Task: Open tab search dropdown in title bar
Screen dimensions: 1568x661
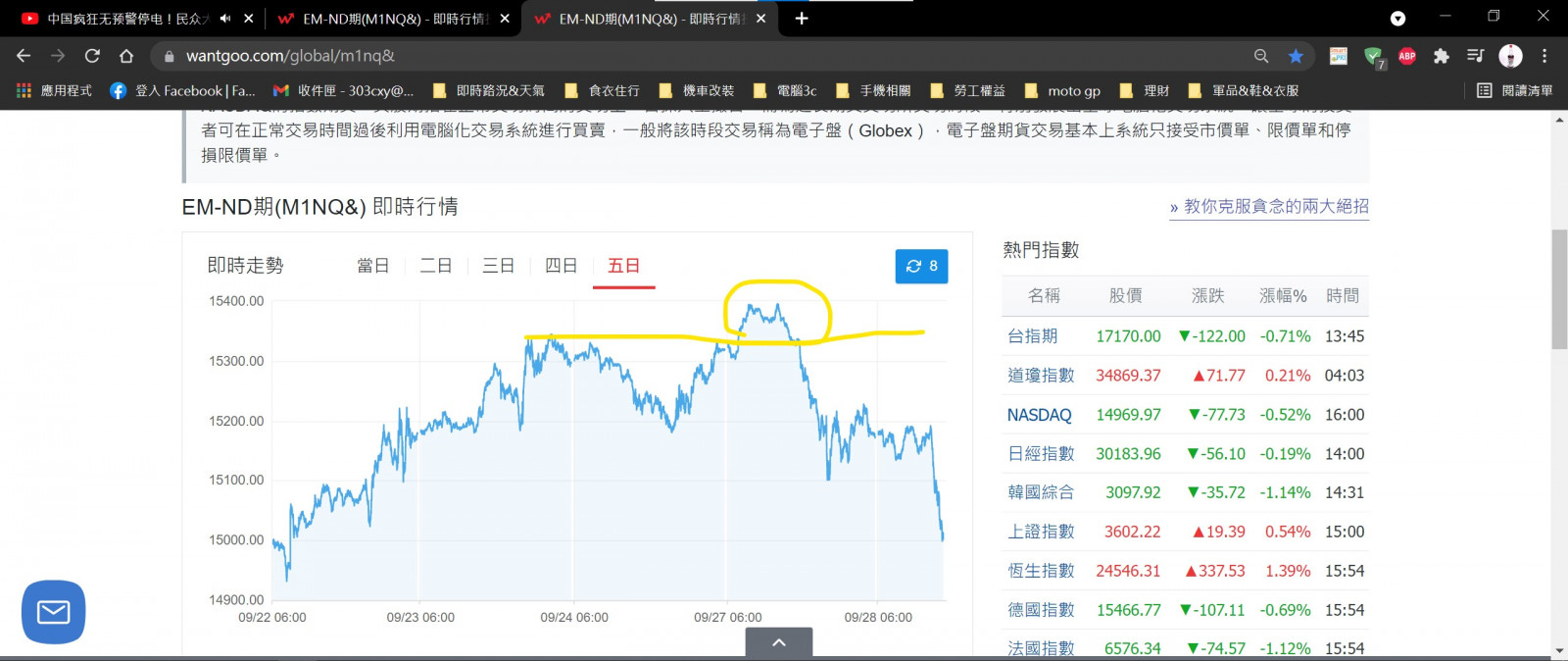Action: click(x=1397, y=19)
